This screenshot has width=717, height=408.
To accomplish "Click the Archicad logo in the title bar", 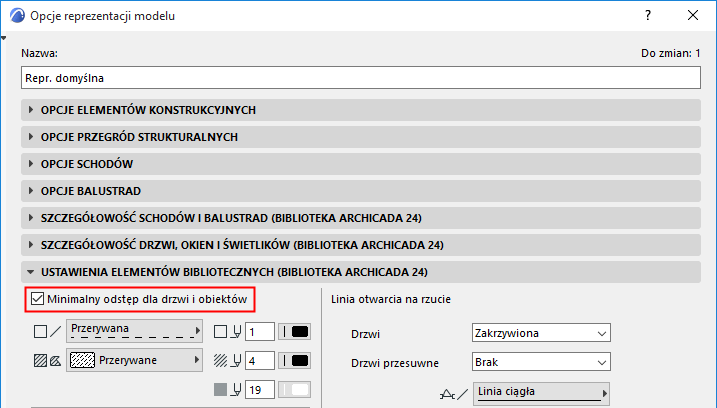I will [17, 15].
